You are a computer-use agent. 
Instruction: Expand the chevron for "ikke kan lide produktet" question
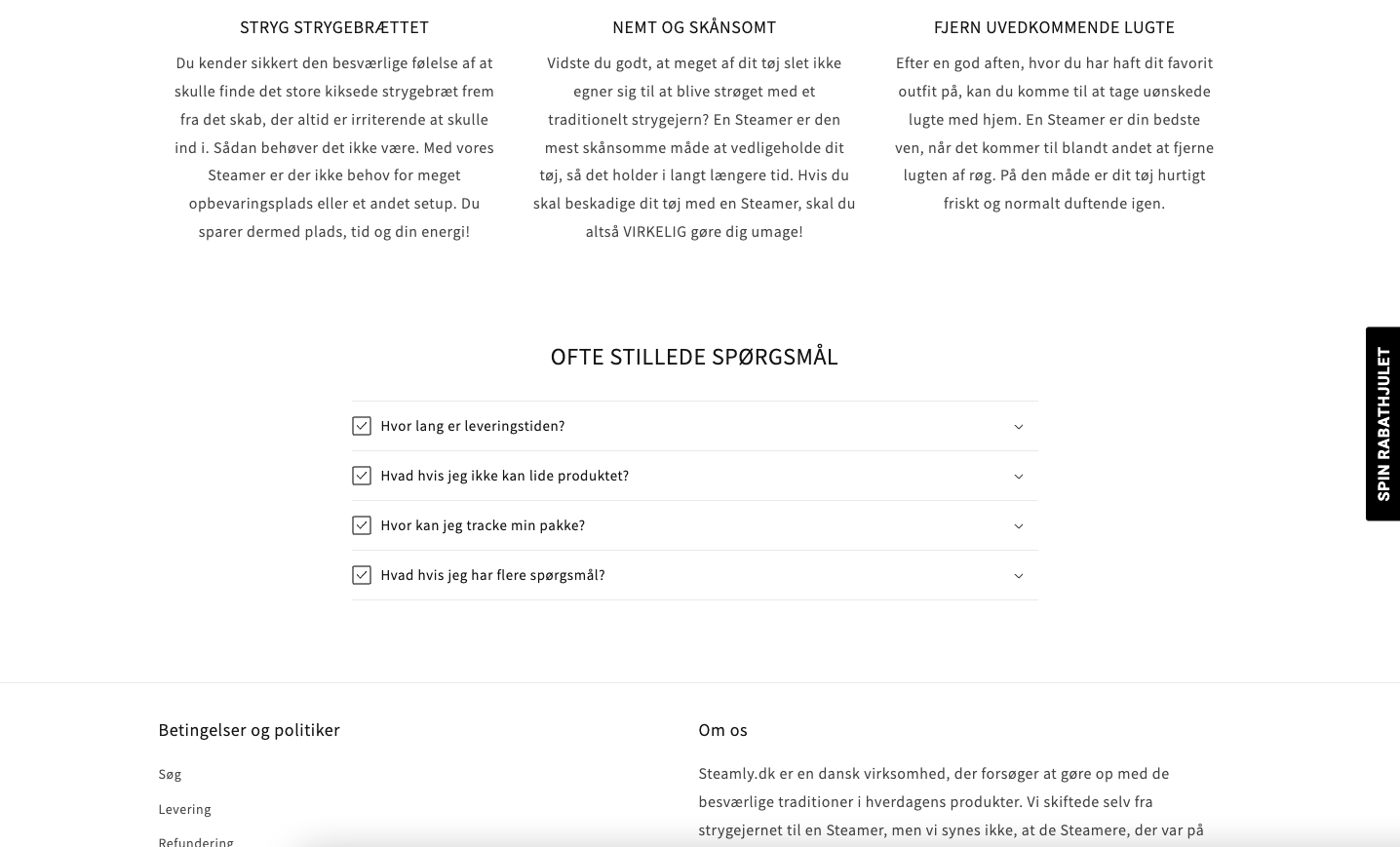[x=1019, y=477]
